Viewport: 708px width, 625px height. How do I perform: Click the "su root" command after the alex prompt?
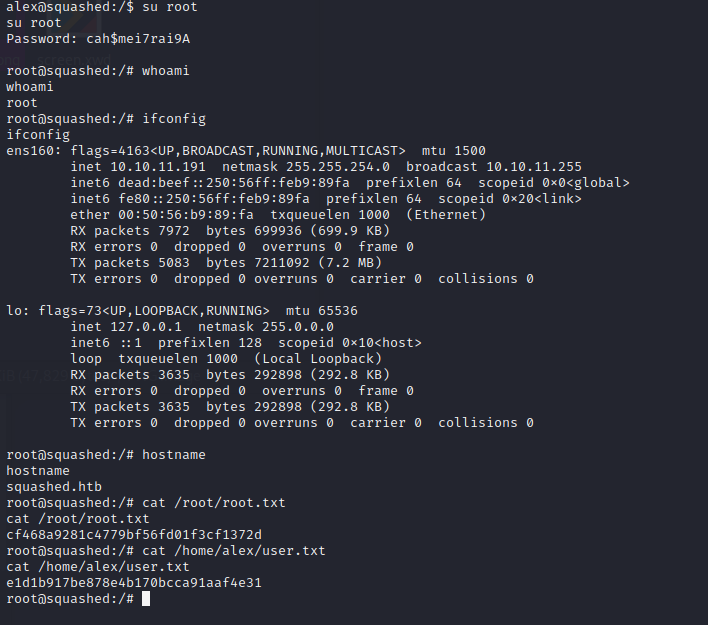166,7
